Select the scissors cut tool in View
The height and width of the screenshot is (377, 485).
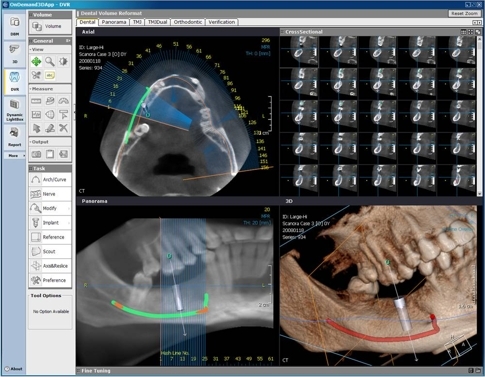36,75
